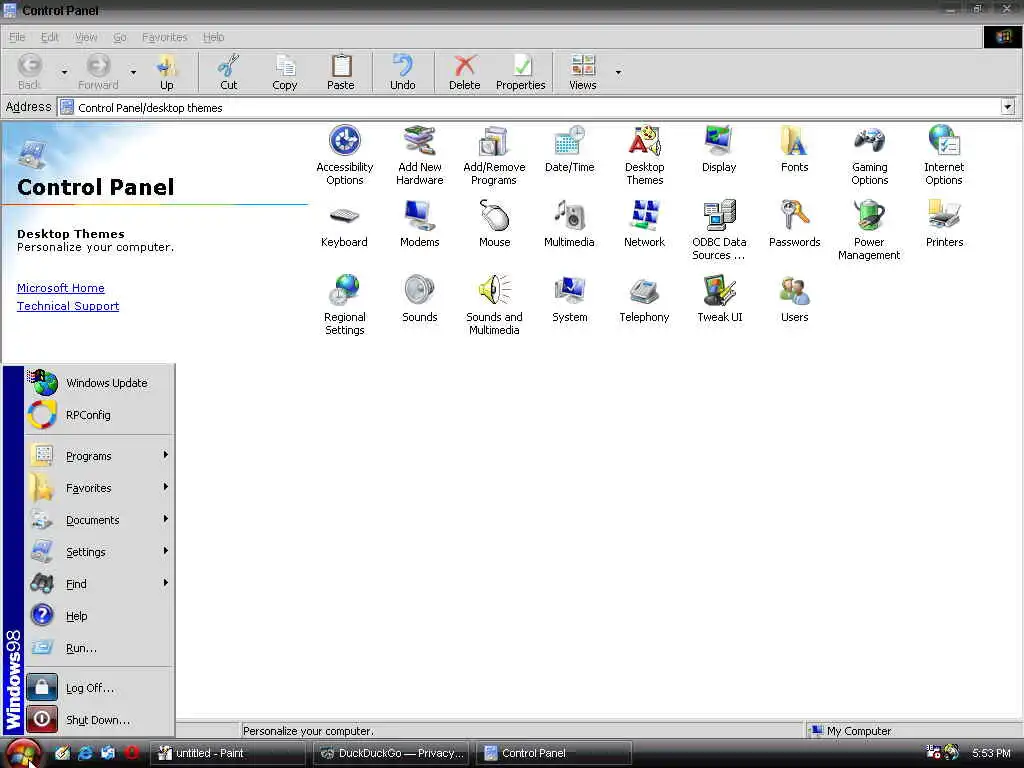Open the Multimedia icon

pyautogui.click(x=569, y=225)
